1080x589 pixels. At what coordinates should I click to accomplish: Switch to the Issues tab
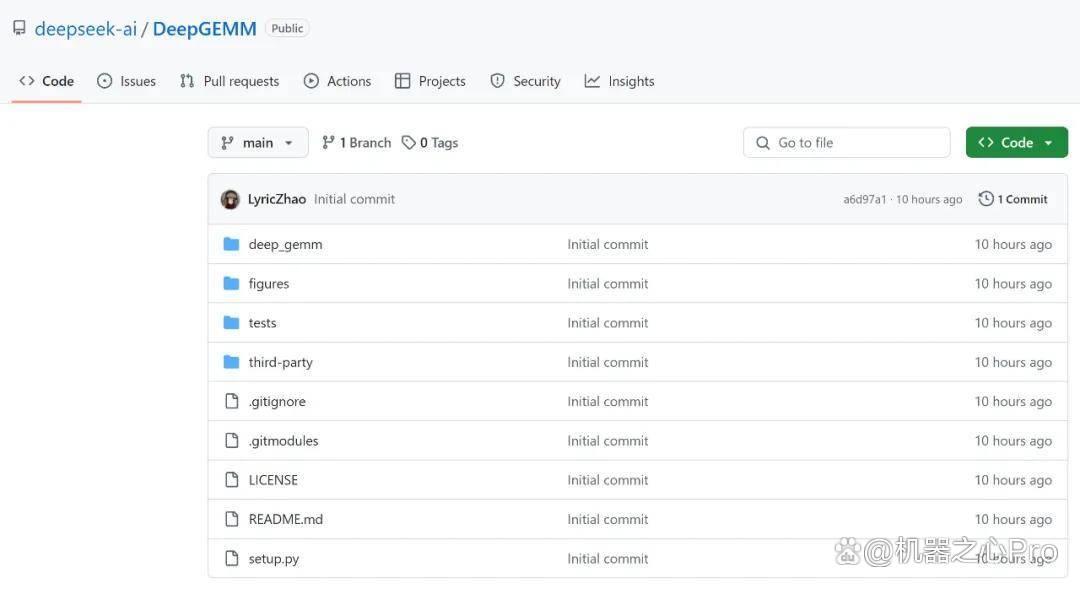pyautogui.click(x=127, y=81)
